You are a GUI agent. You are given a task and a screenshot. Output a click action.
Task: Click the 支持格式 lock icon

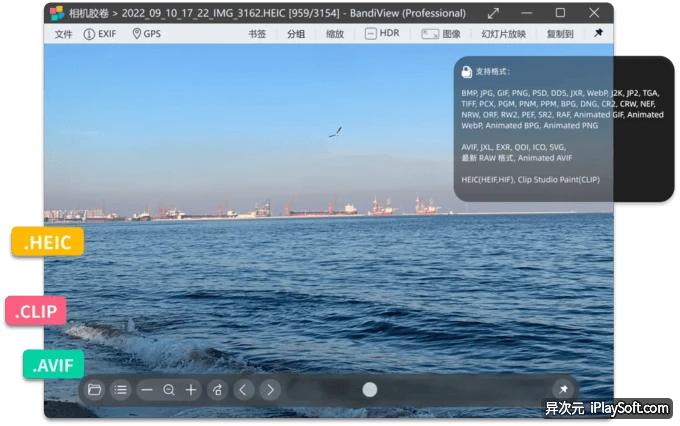click(x=467, y=72)
